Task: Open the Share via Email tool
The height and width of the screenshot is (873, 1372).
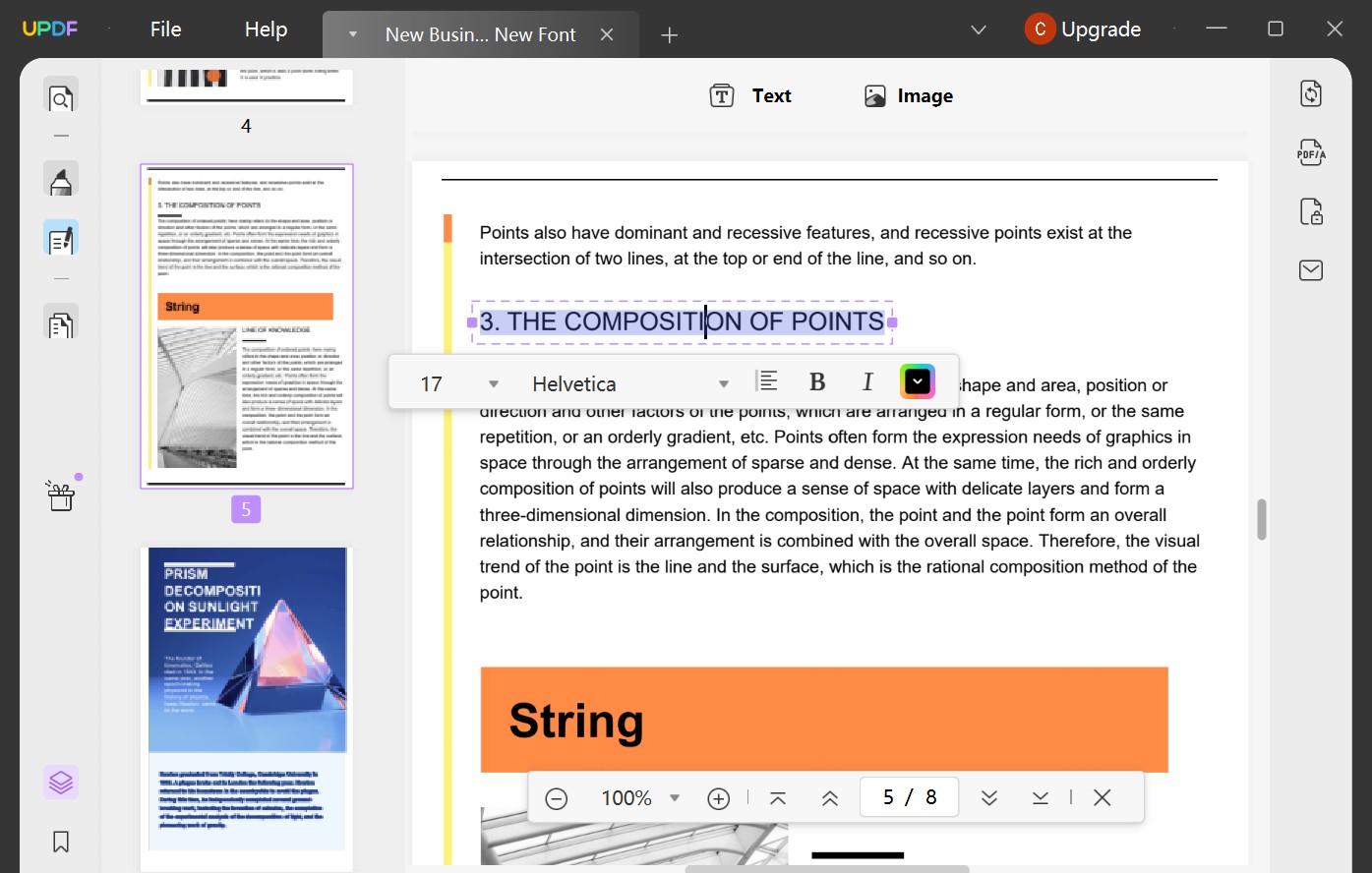Action: pos(1310,269)
